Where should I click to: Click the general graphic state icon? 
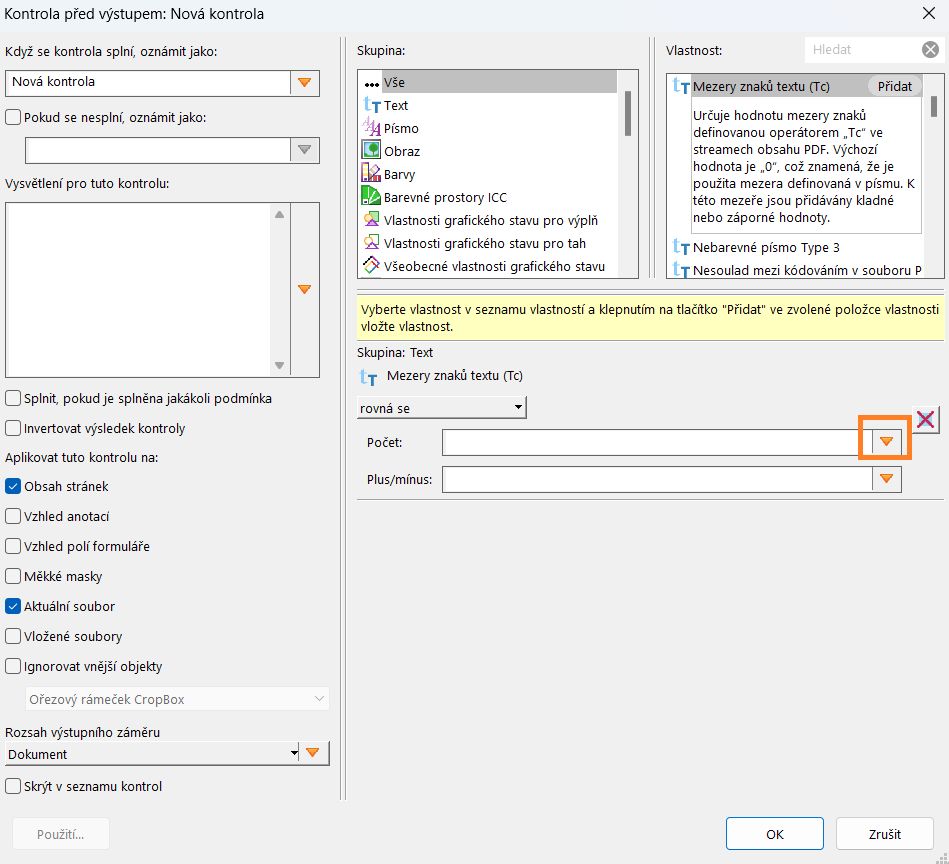(371, 265)
